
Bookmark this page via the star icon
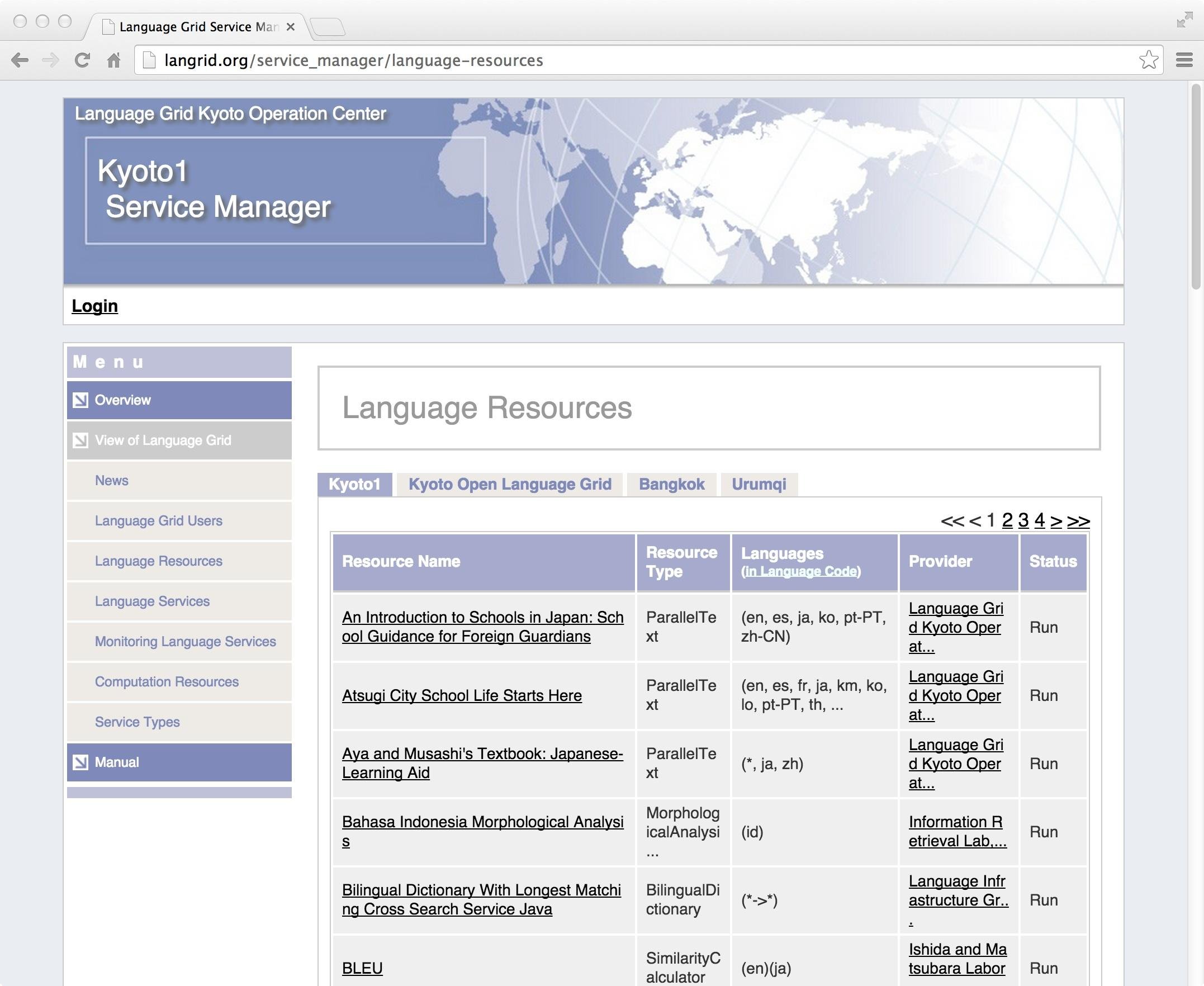click(1149, 59)
